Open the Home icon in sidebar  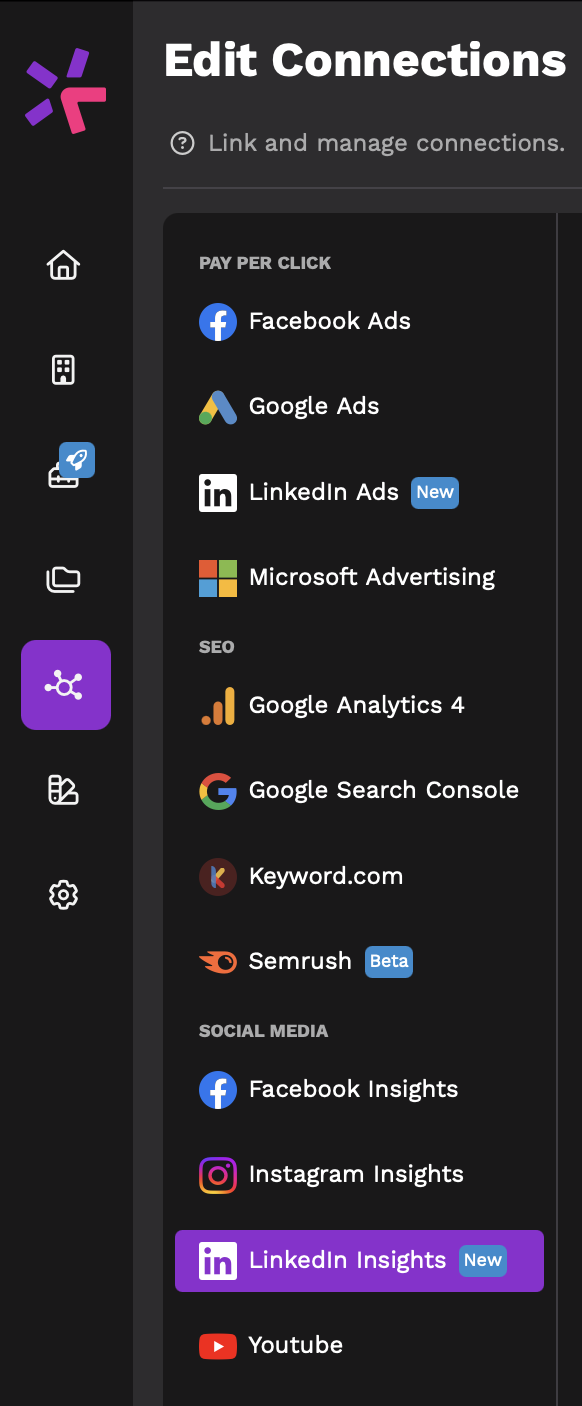64,265
